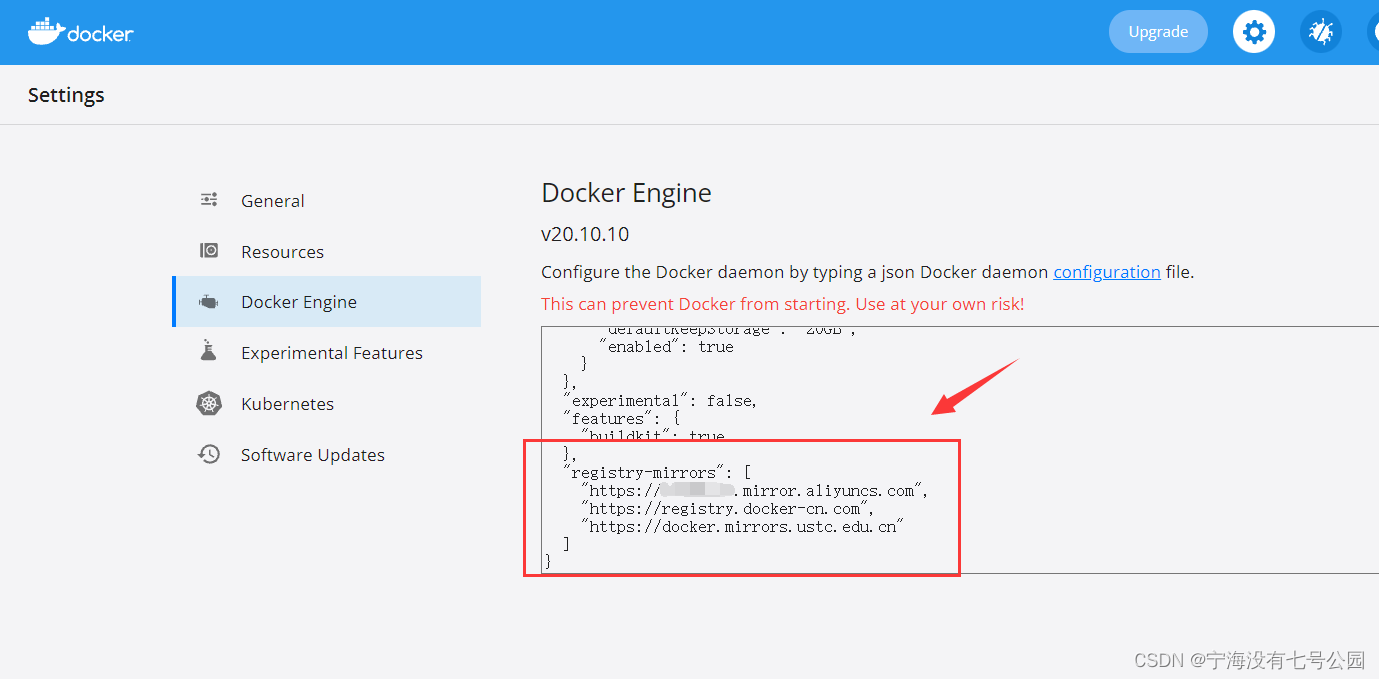Click the version text v20.10.10
Viewport: 1379px width, 679px height.
[x=585, y=234]
